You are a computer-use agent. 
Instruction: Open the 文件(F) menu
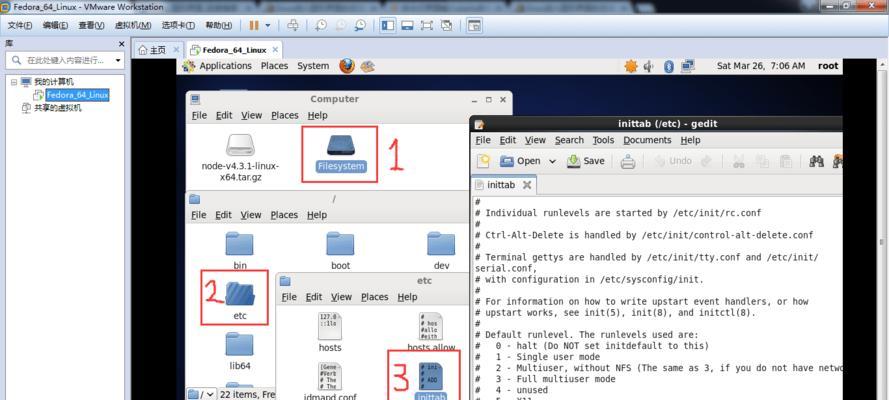(20, 25)
